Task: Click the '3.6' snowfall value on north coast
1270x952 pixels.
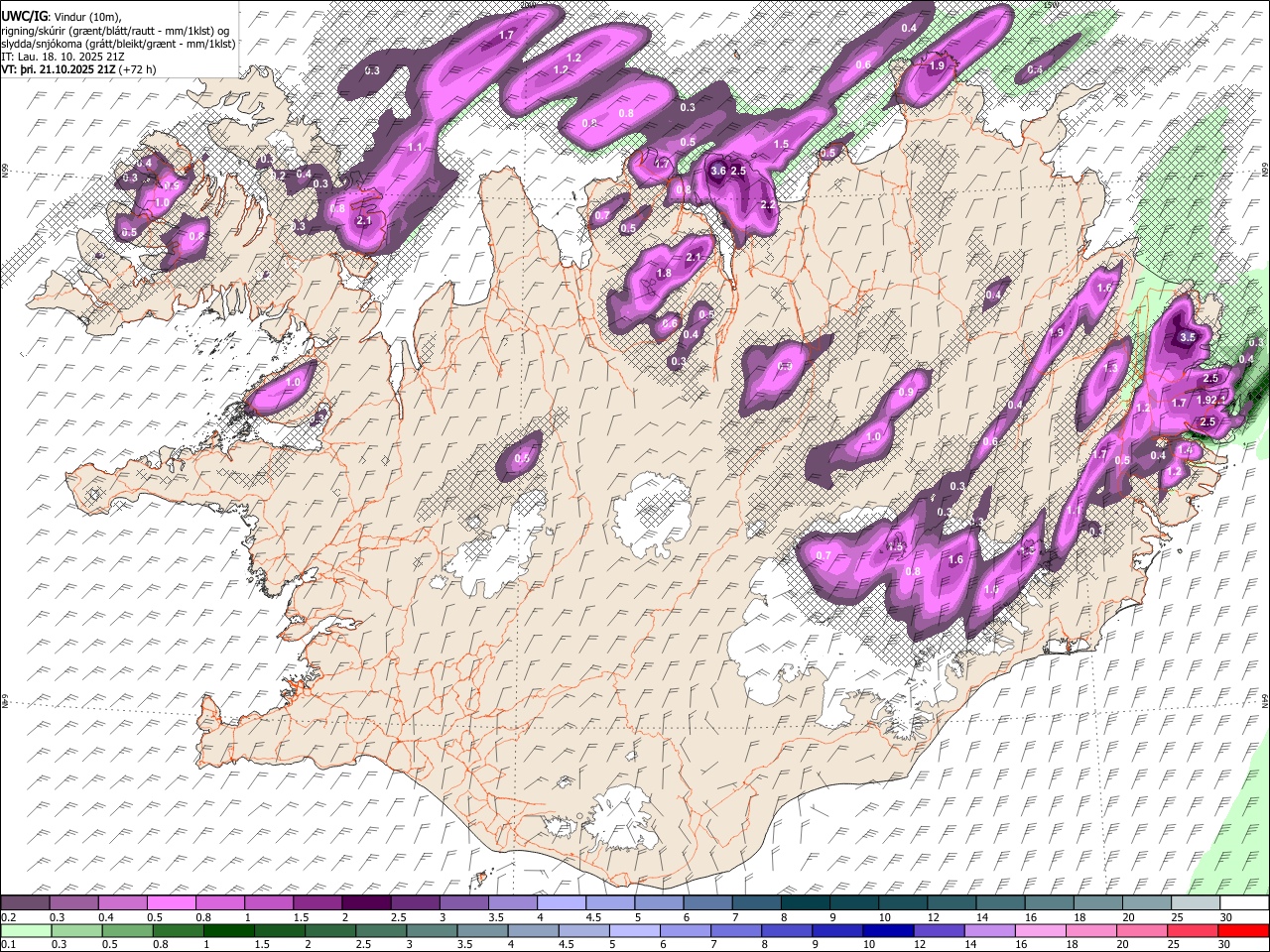Action: coord(719,172)
